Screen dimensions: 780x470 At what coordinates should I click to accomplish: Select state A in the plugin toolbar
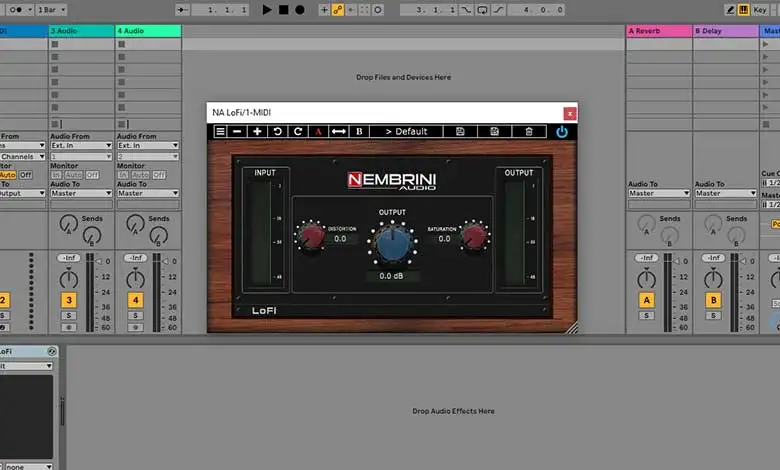318,131
